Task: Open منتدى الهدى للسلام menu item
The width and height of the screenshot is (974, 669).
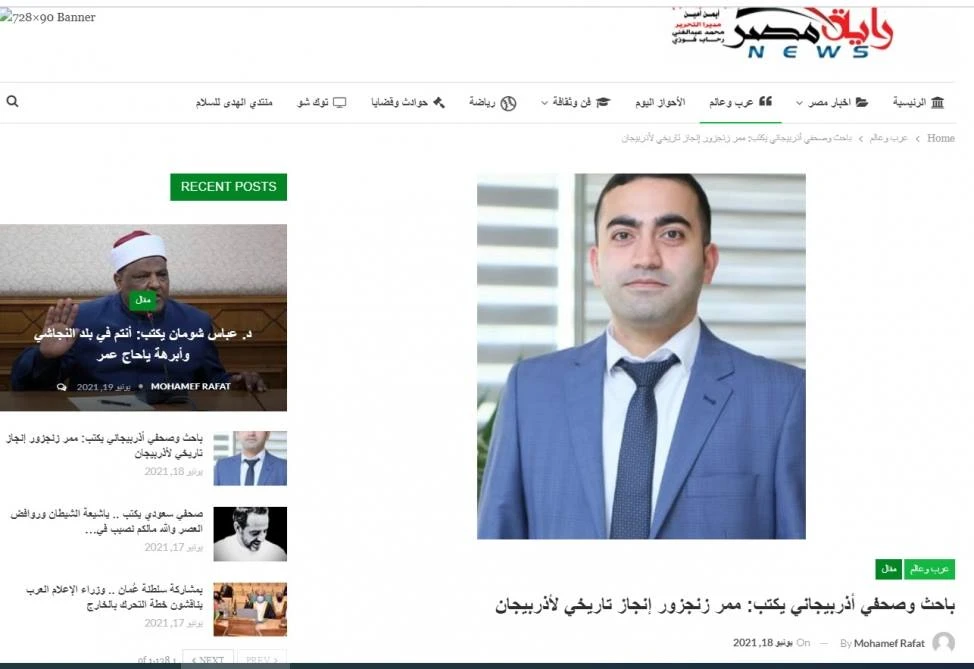Action: pyautogui.click(x=234, y=102)
